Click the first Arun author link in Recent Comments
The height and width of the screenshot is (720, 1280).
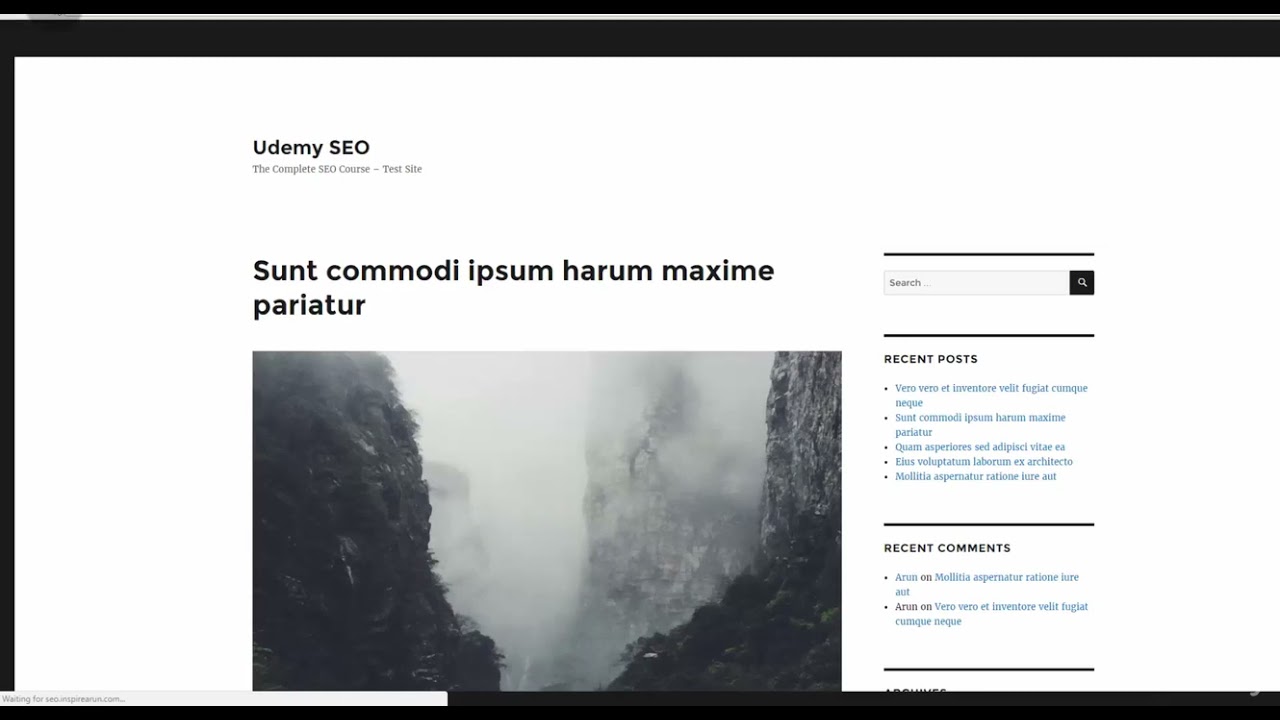pyautogui.click(x=906, y=578)
